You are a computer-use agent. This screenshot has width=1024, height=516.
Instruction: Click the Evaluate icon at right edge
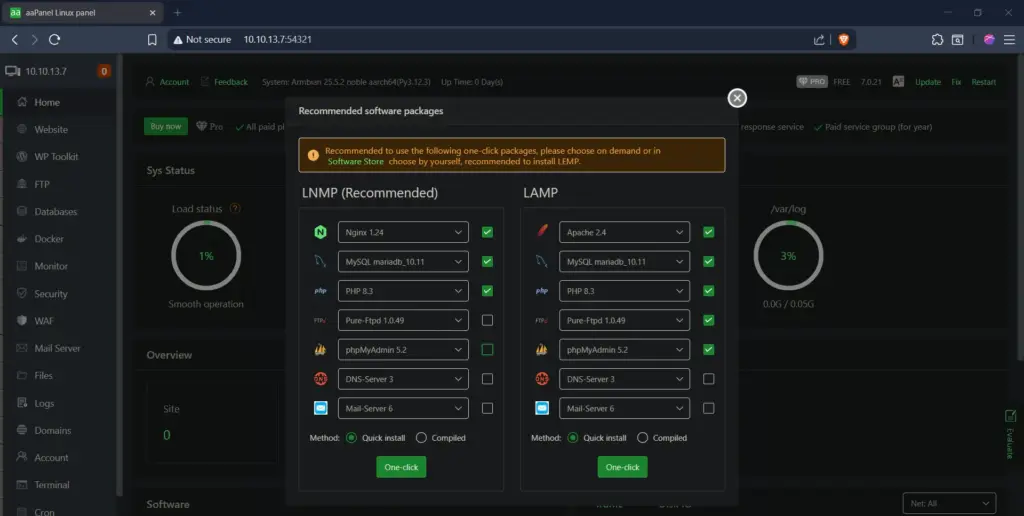pyautogui.click(x=1010, y=416)
